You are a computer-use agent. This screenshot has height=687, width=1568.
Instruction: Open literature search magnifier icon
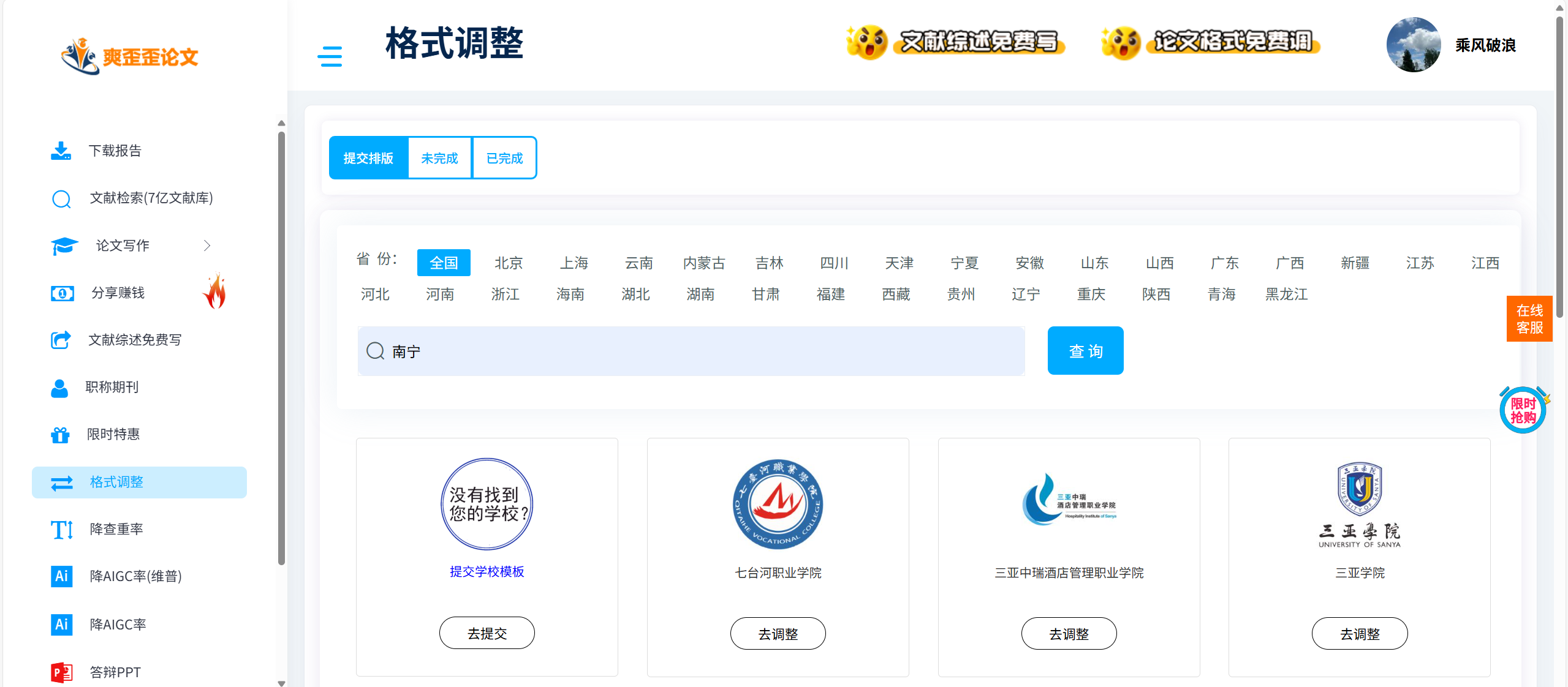pos(61,198)
